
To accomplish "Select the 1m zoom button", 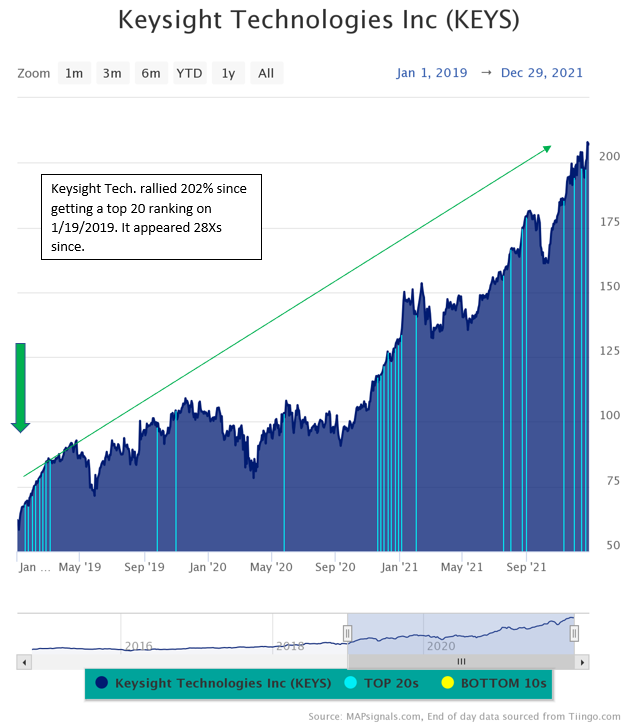I will tap(74, 73).
